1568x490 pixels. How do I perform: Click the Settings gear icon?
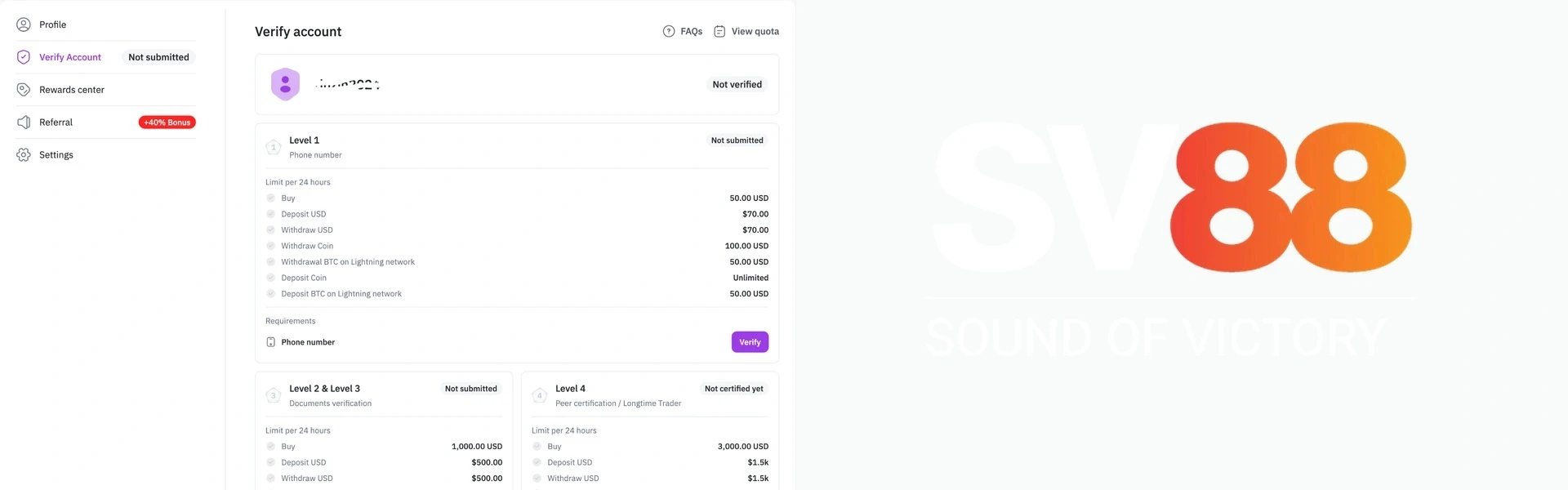coord(24,155)
